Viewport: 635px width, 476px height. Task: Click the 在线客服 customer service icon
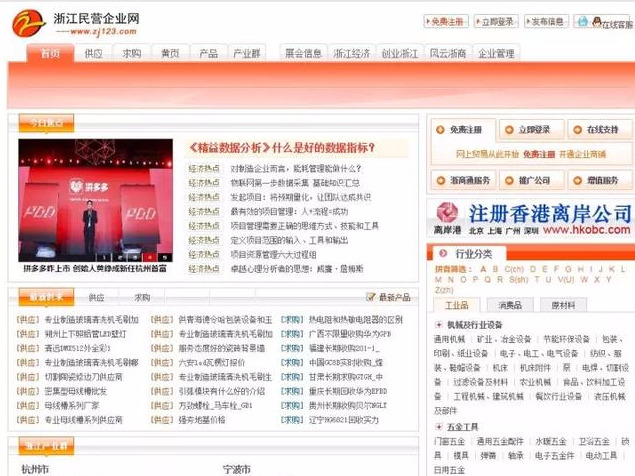(612, 22)
